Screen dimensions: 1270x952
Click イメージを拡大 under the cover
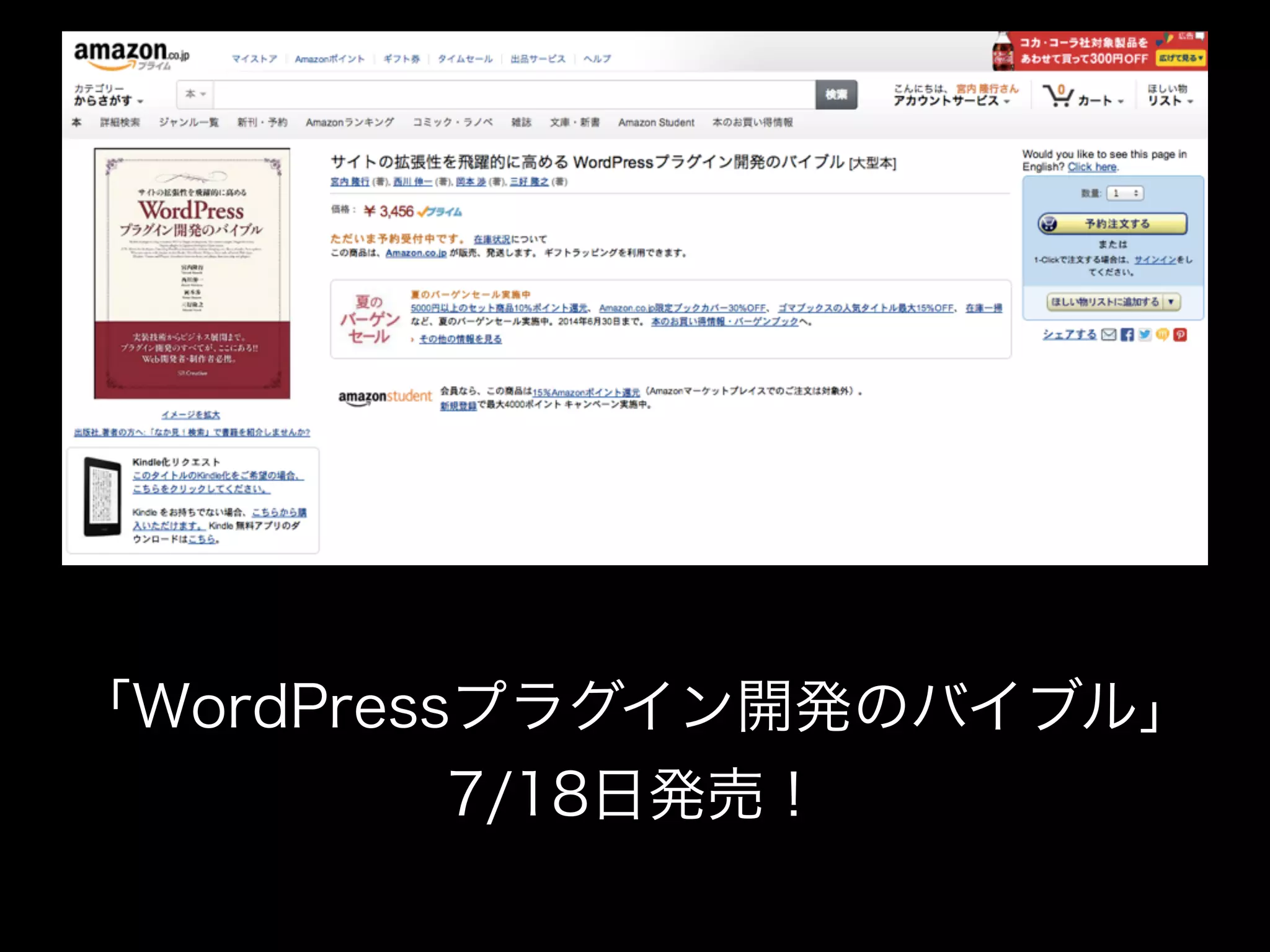coord(191,415)
